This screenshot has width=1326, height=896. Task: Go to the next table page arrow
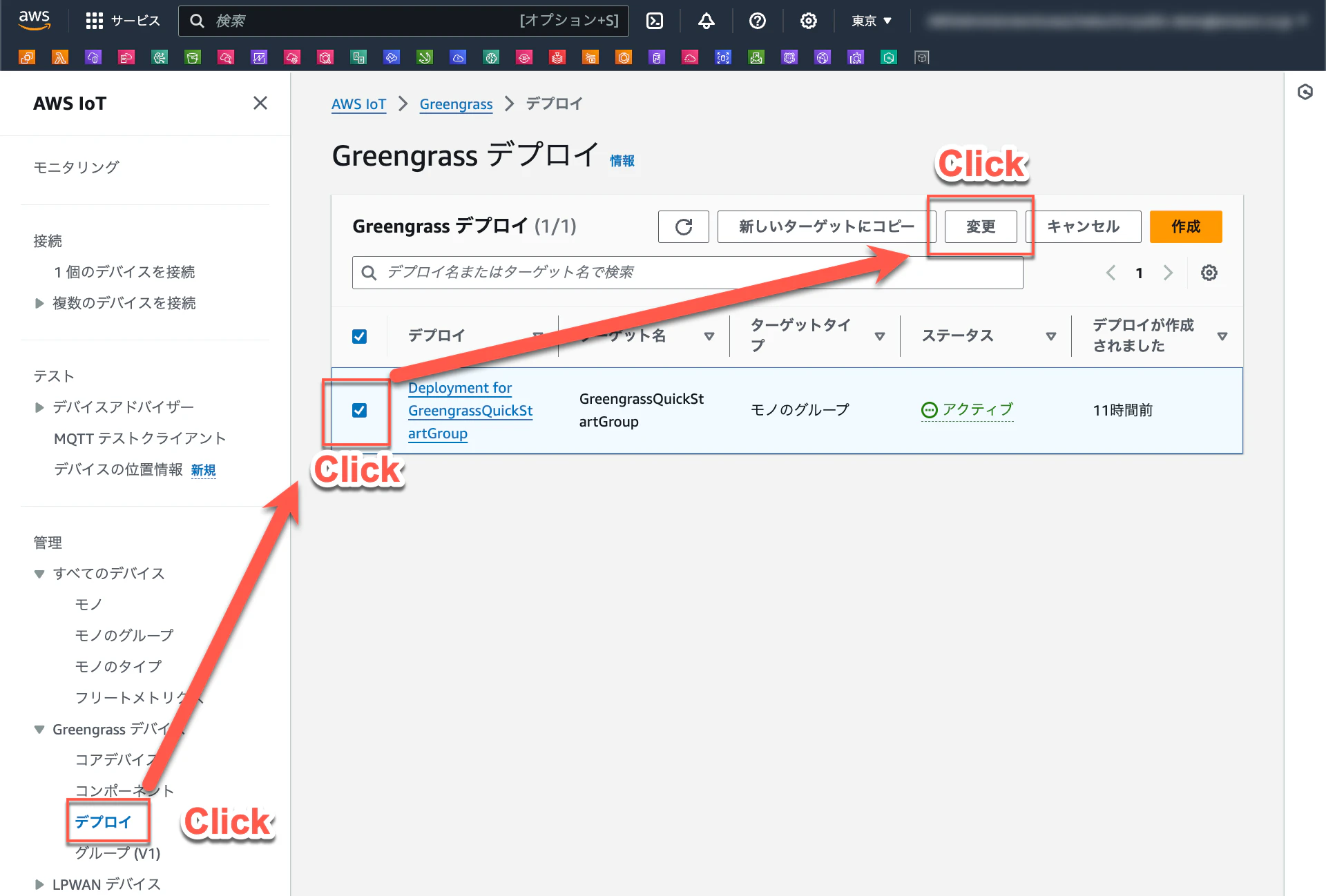[x=1168, y=273]
